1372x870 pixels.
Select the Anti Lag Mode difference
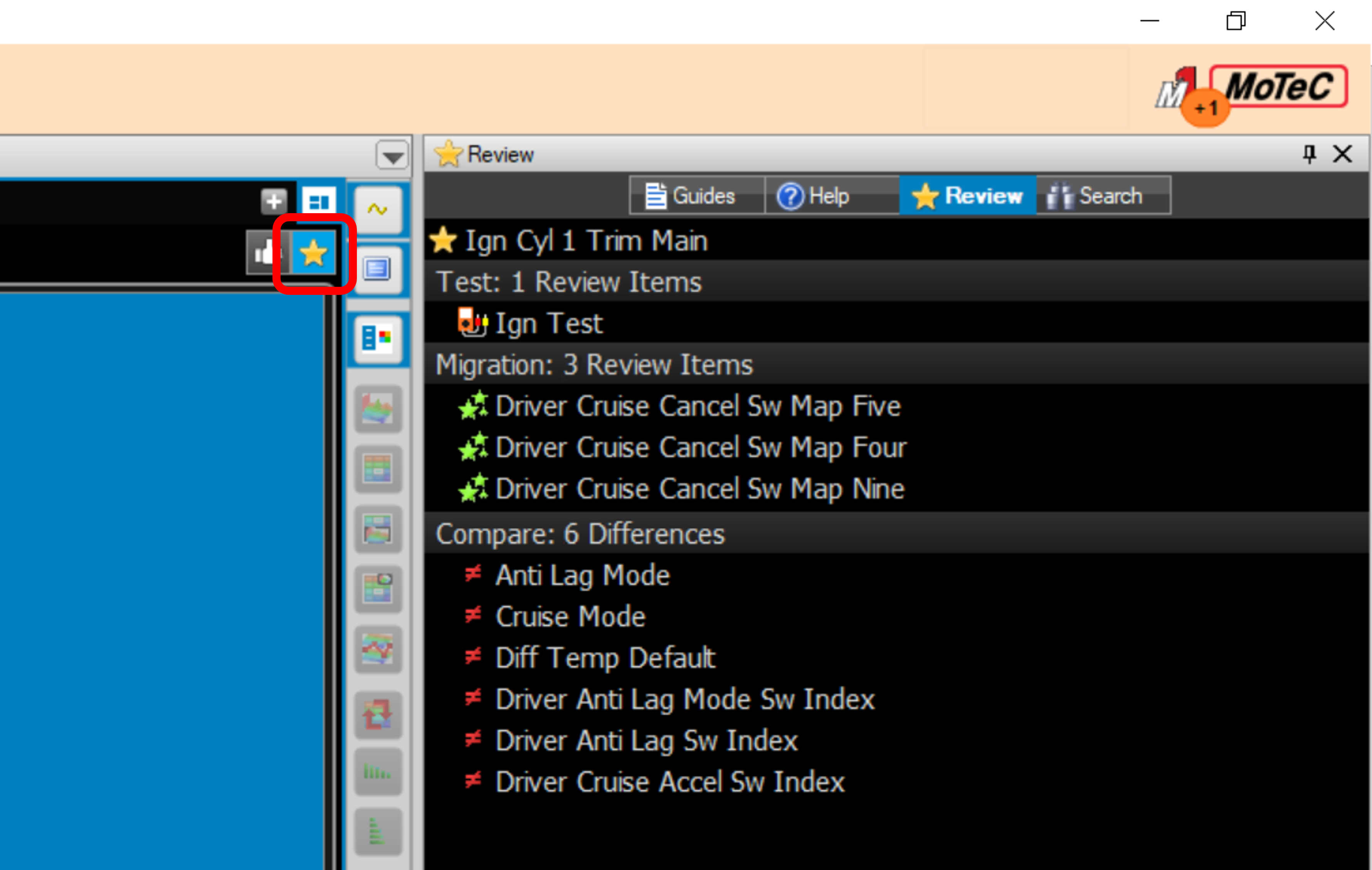pos(582,576)
